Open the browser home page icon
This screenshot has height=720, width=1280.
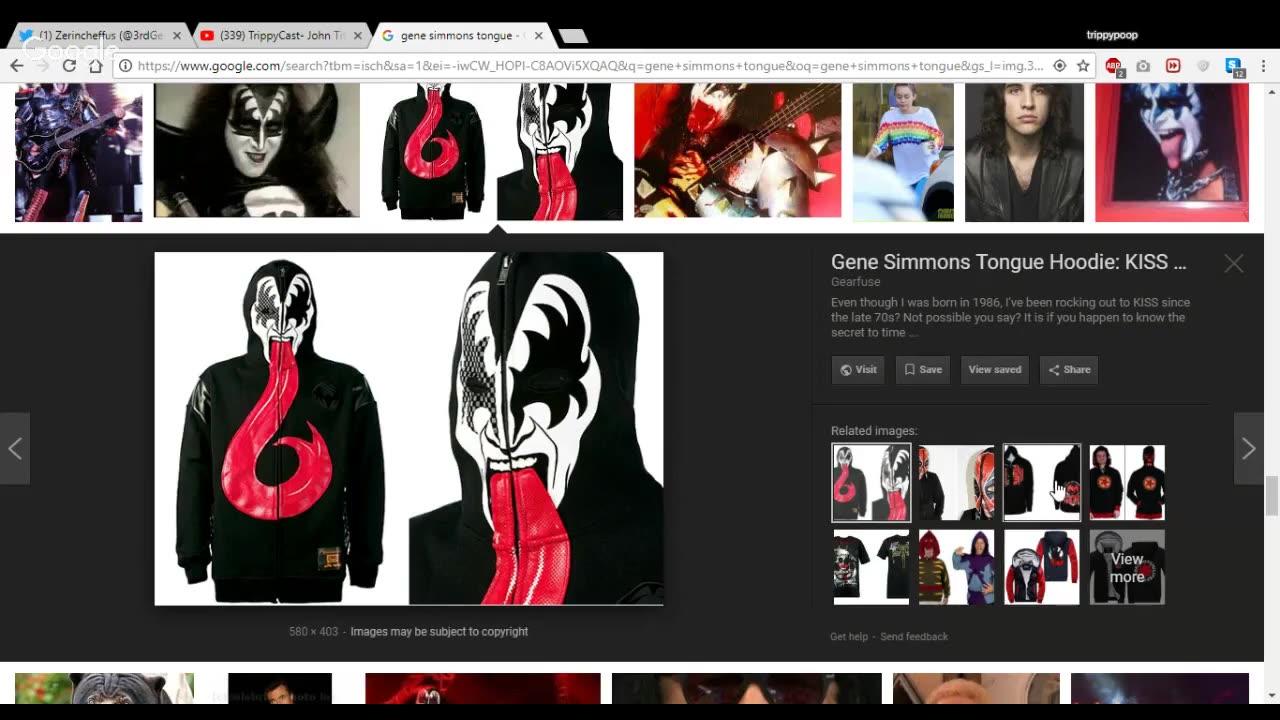(x=95, y=66)
